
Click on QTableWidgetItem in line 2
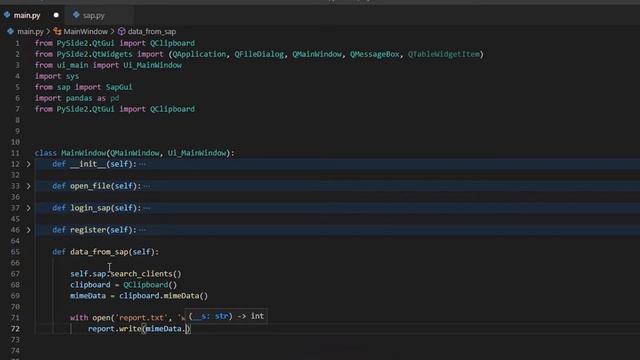click(x=444, y=54)
